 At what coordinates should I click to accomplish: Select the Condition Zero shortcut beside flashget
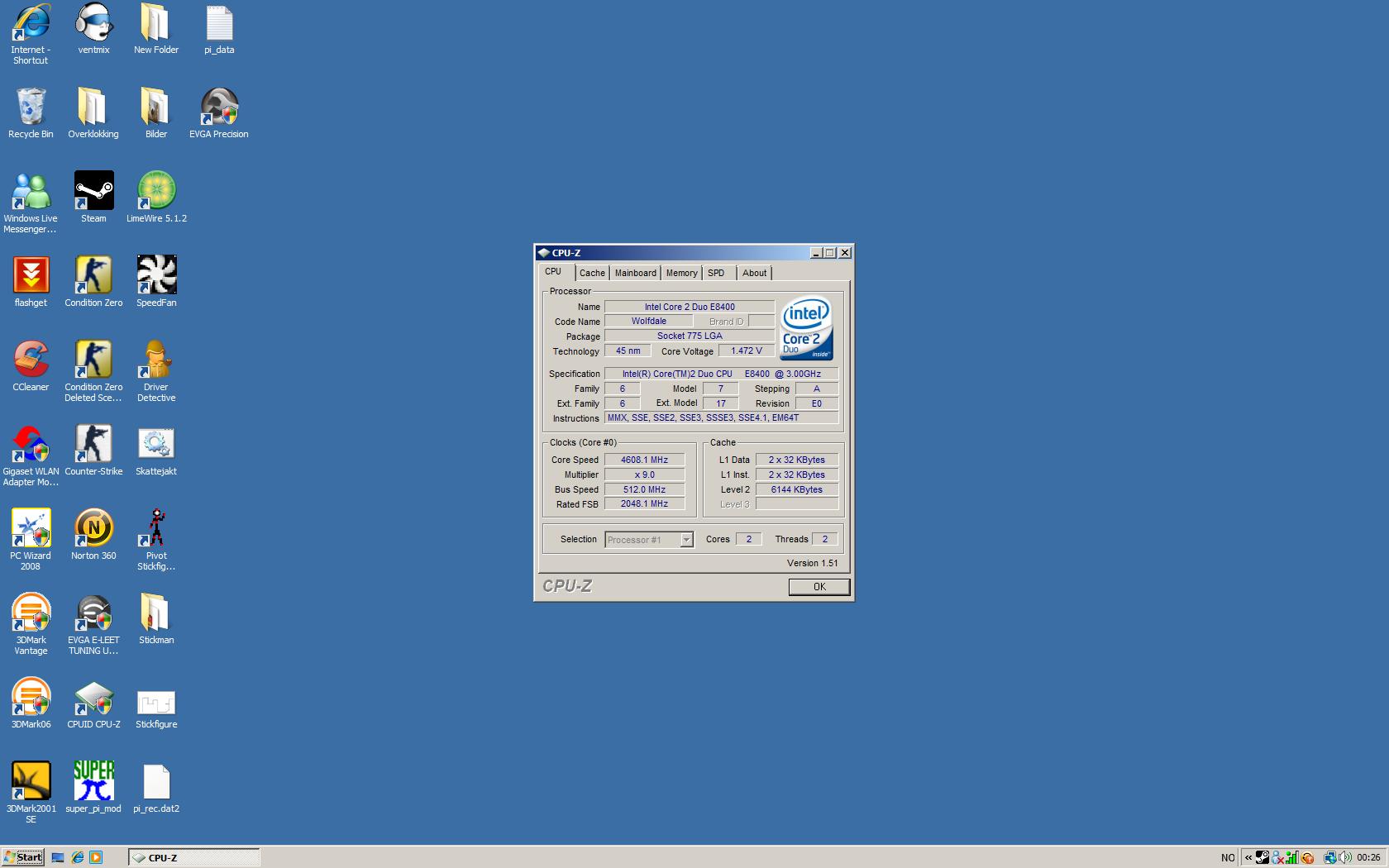93,282
